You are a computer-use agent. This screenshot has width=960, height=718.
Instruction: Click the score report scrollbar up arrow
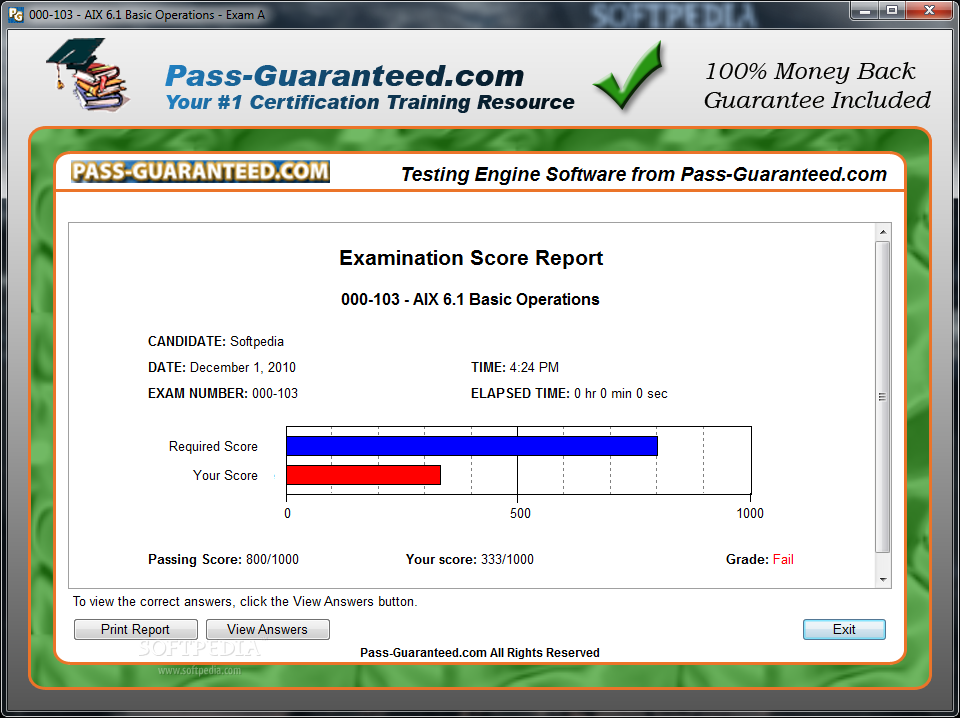coord(883,232)
